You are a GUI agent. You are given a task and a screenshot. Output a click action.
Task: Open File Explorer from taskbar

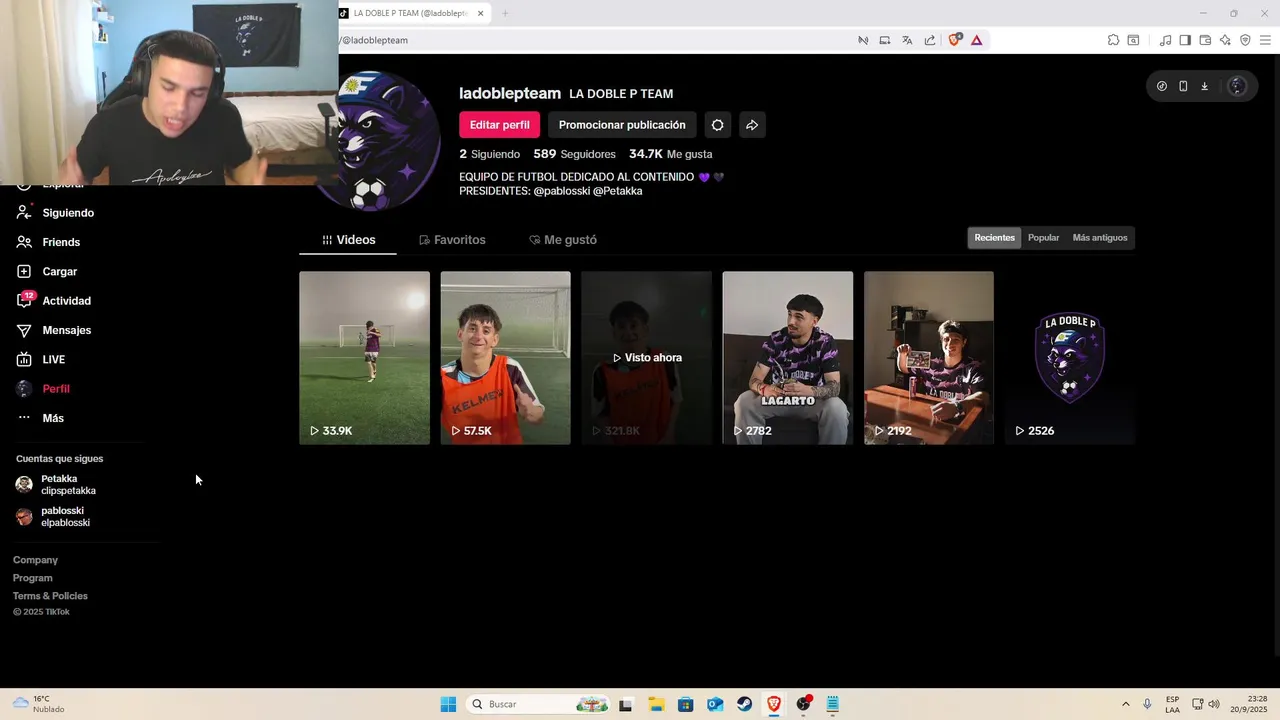click(656, 704)
